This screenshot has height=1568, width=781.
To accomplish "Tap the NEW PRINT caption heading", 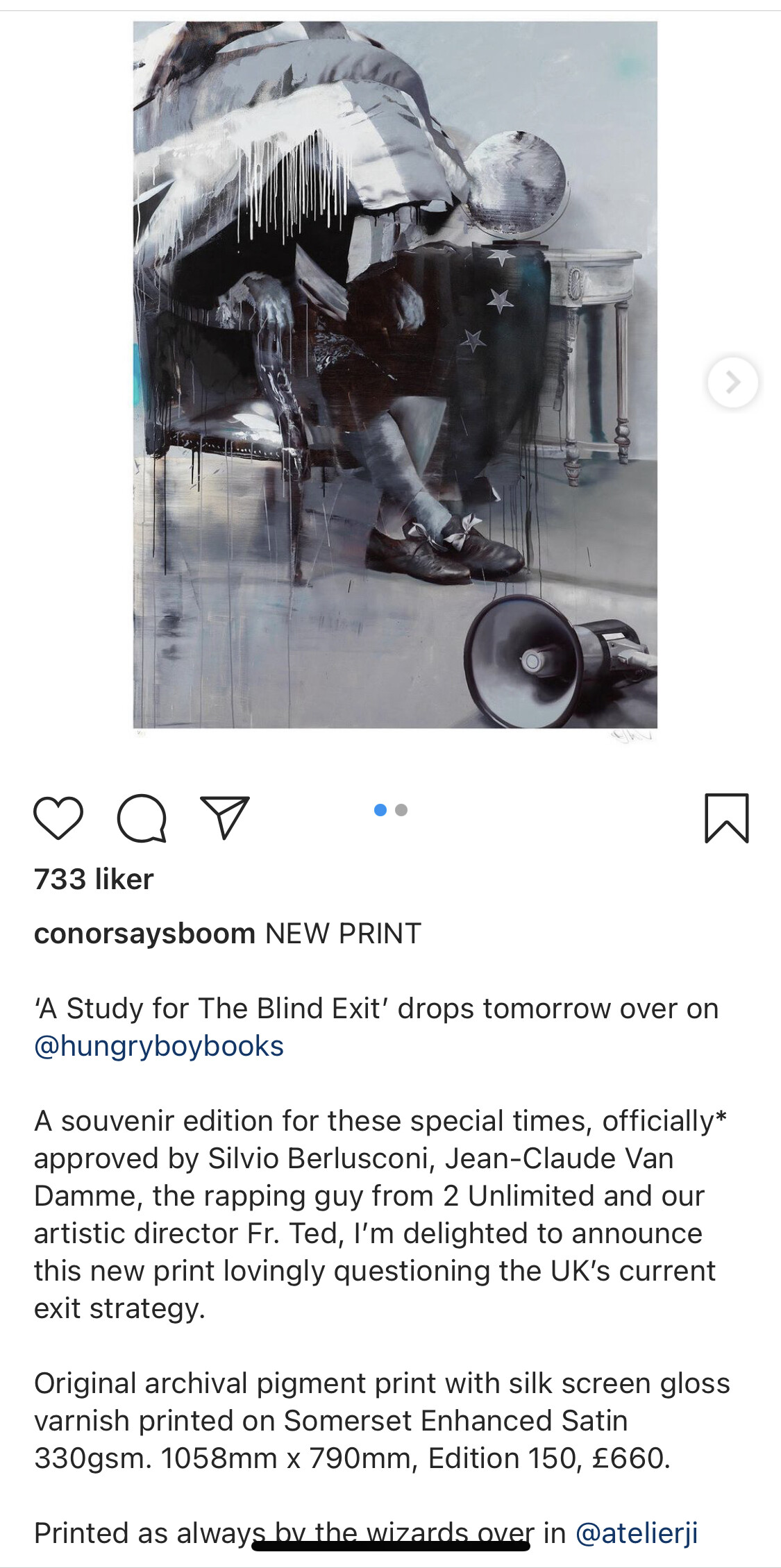I will click(x=344, y=934).
